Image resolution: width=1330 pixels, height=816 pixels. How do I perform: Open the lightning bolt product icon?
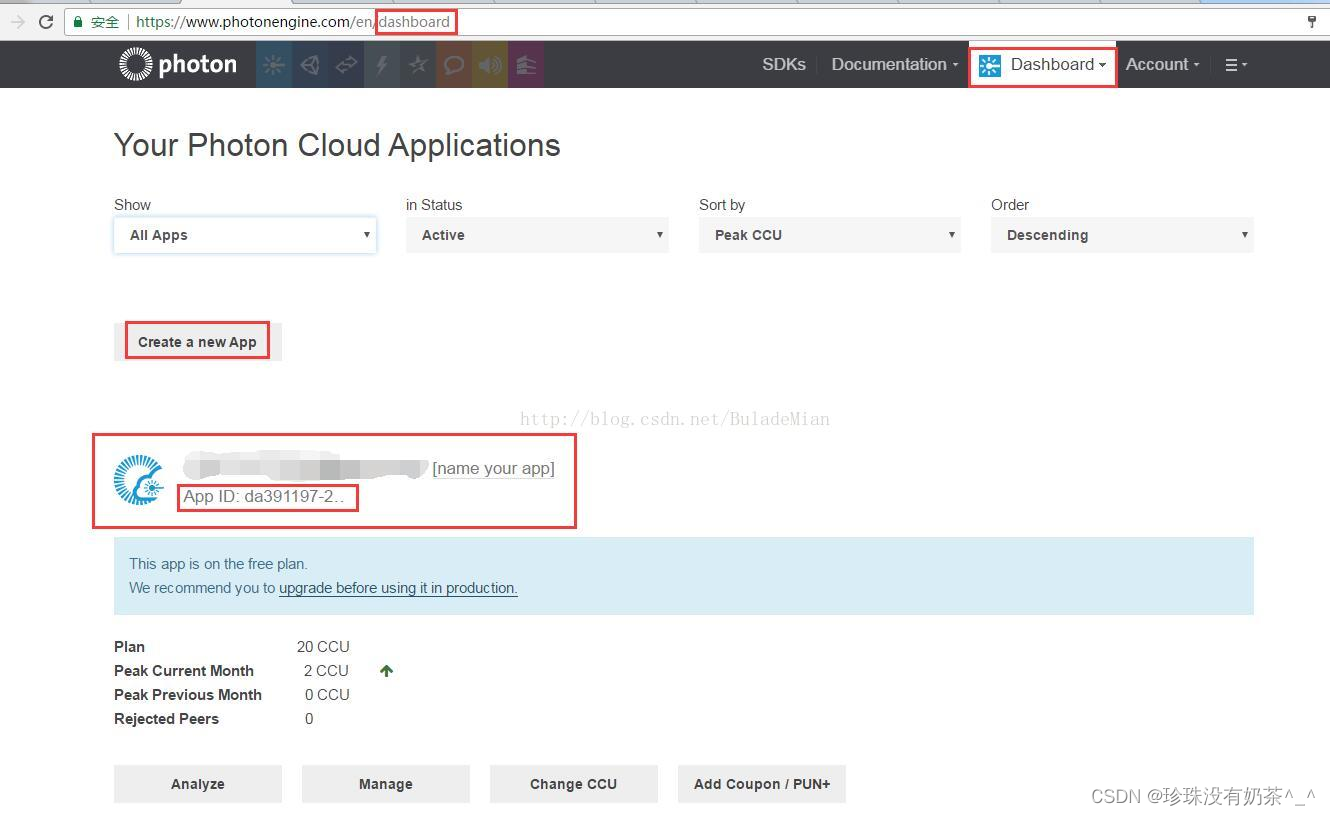pyautogui.click(x=382, y=65)
